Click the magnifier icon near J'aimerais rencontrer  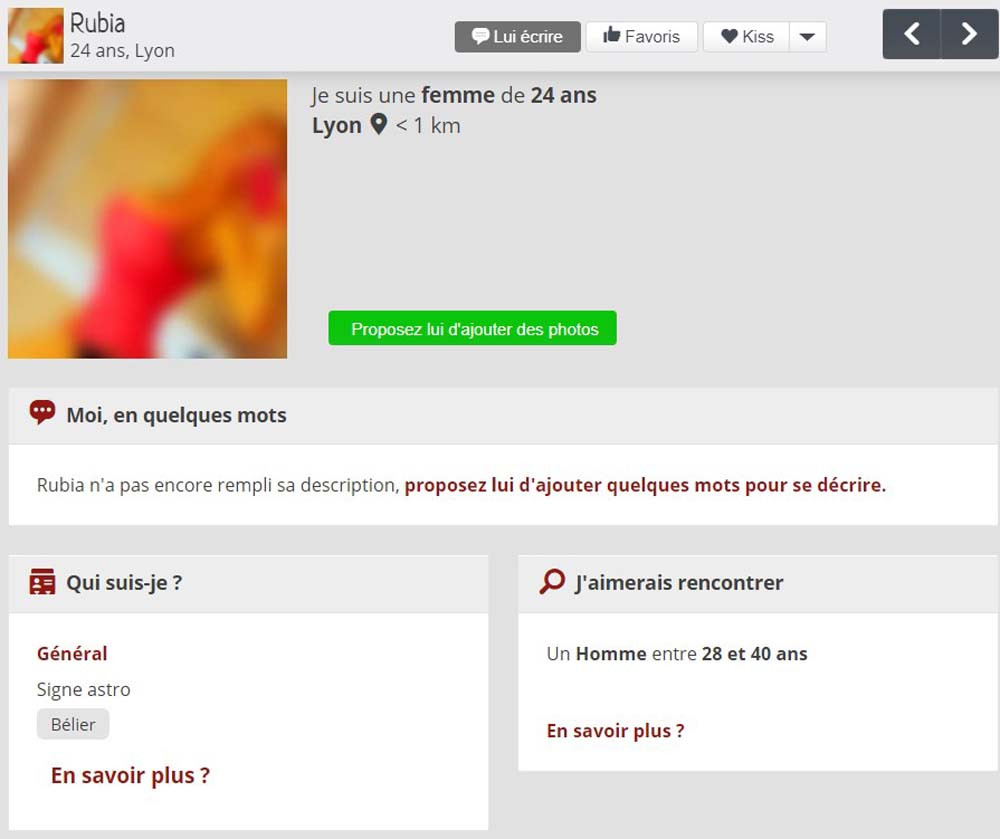click(x=552, y=581)
